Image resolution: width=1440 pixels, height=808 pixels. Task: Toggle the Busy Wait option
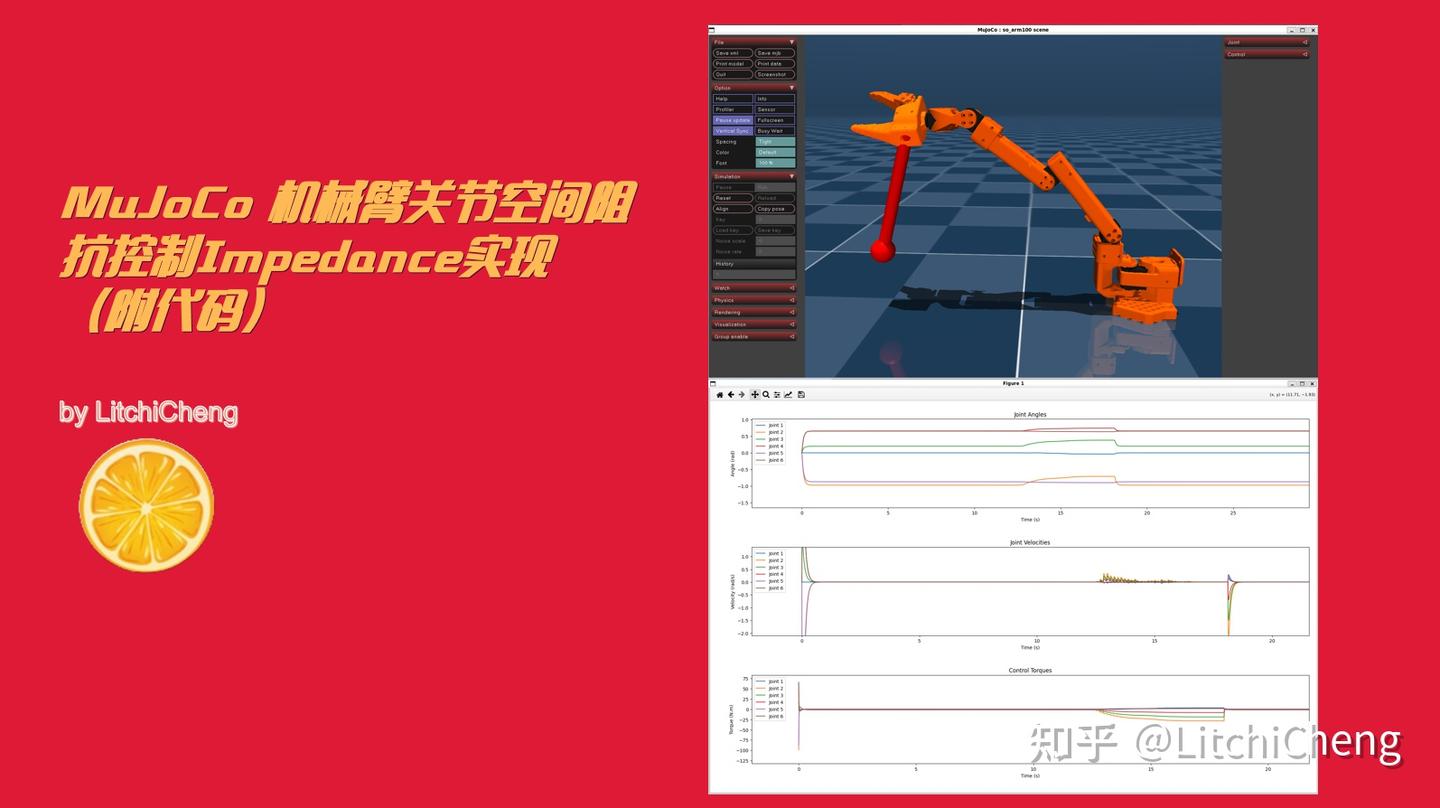coord(771,130)
